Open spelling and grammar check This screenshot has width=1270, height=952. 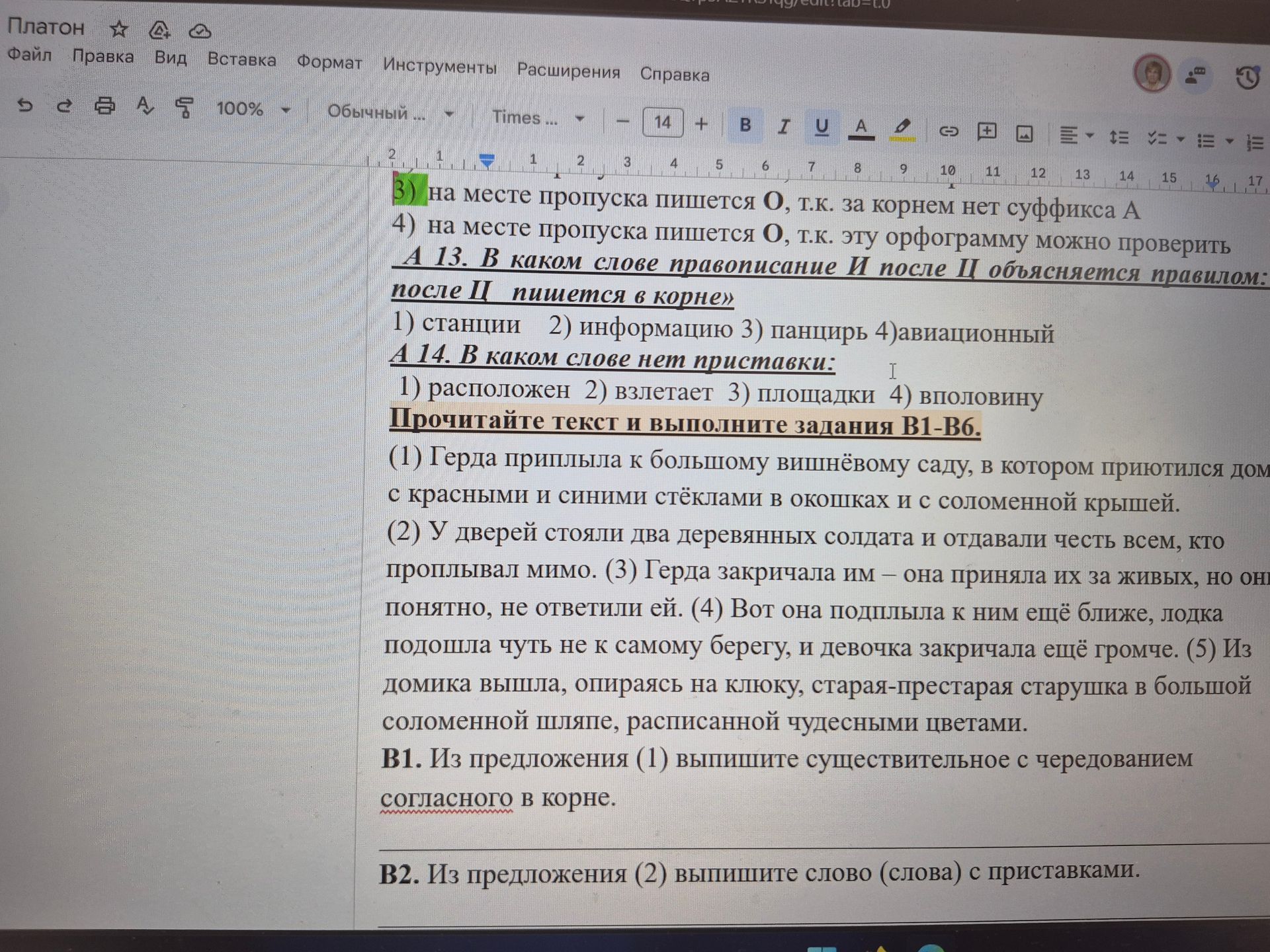145,106
